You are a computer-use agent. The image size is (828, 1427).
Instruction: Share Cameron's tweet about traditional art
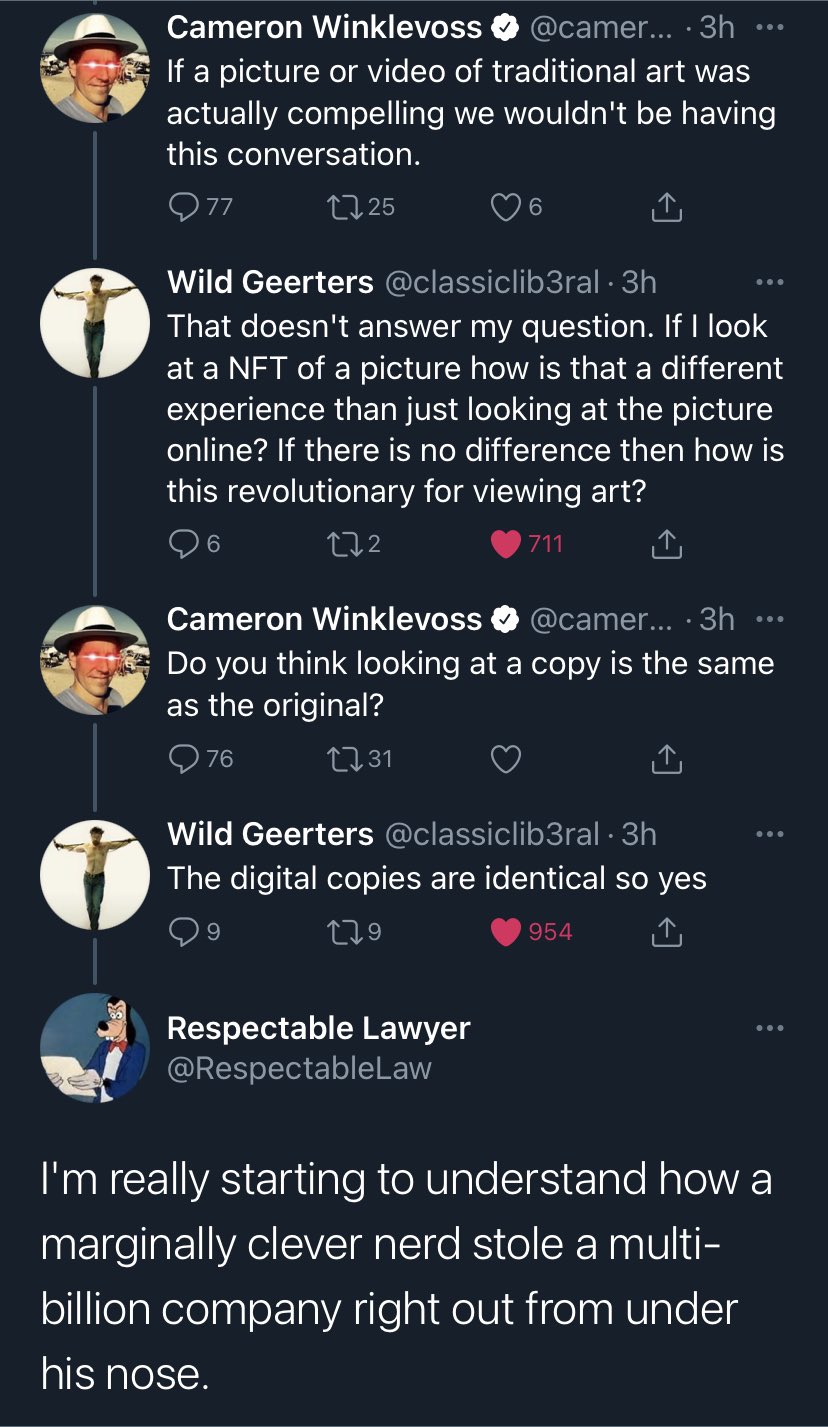pos(666,207)
